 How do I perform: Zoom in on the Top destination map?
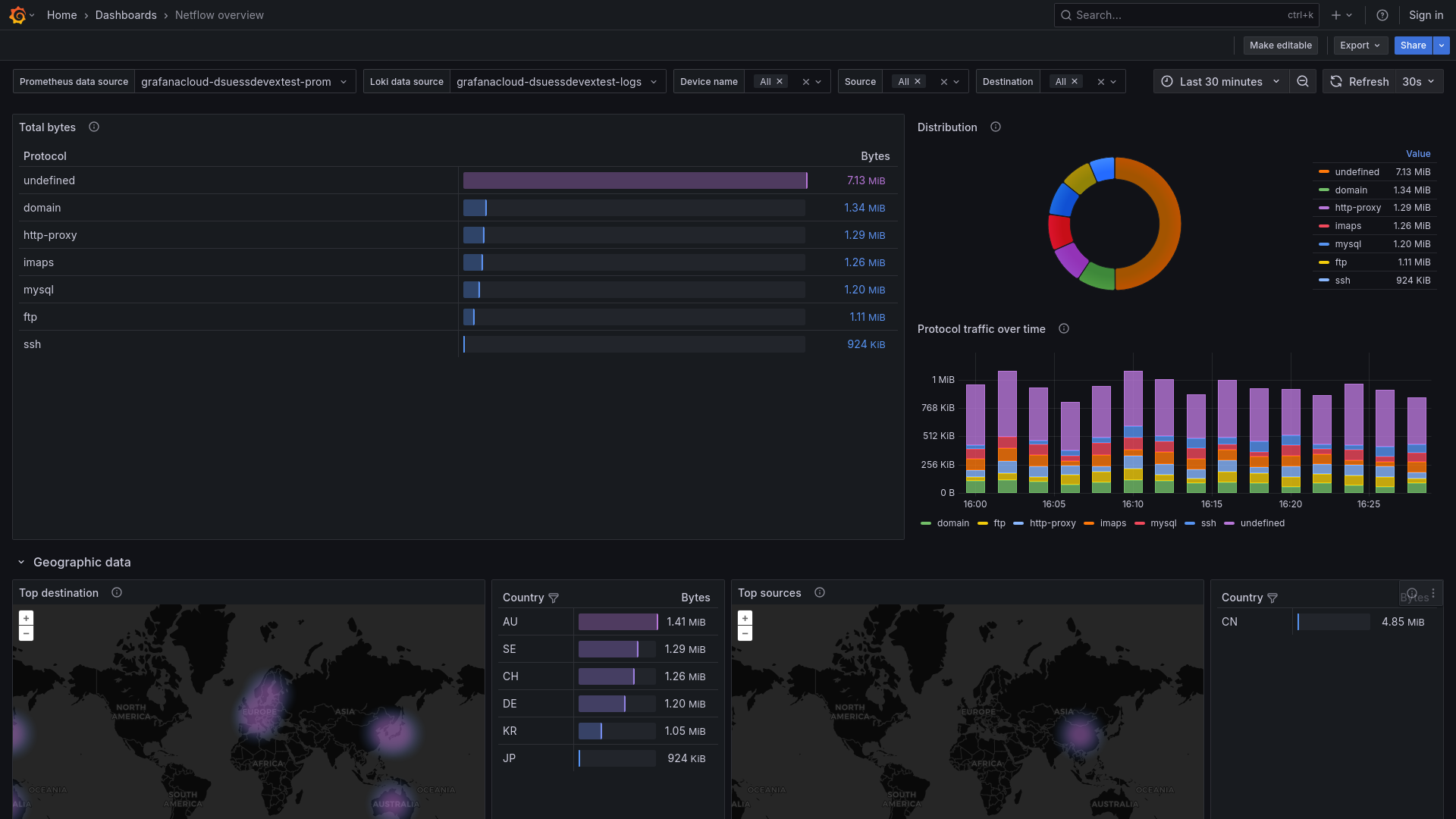coord(27,617)
